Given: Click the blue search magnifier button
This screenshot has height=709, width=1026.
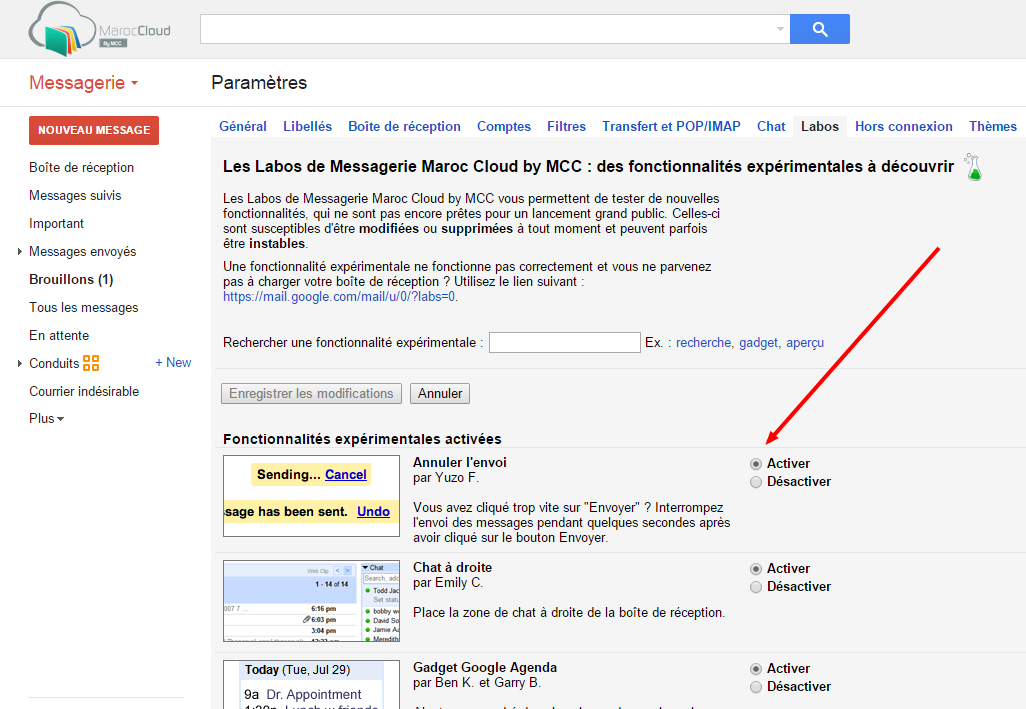Looking at the screenshot, I should [820, 29].
